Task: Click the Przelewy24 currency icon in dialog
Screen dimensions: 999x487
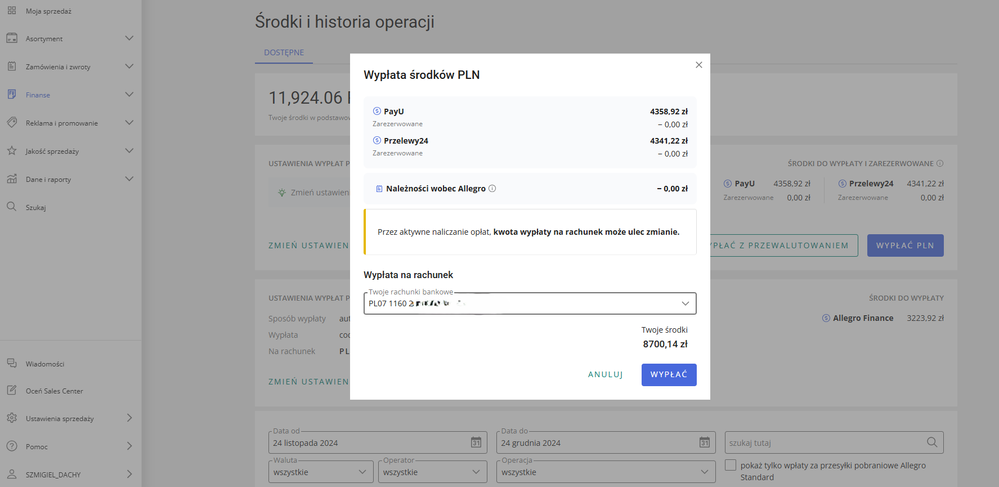Action: point(376,141)
